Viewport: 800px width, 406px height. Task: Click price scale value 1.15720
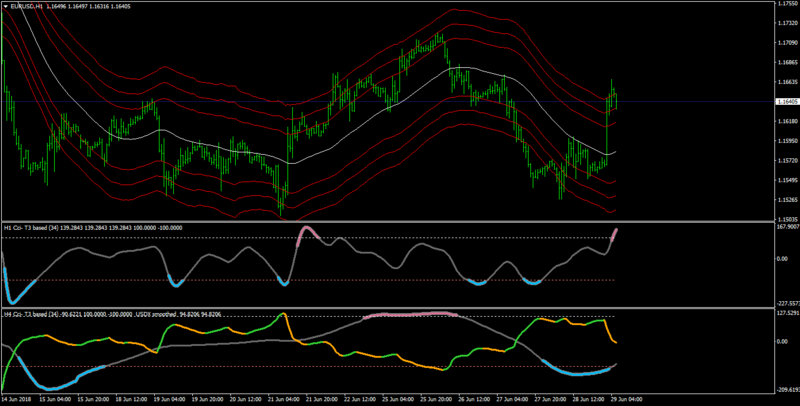pos(787,160)
